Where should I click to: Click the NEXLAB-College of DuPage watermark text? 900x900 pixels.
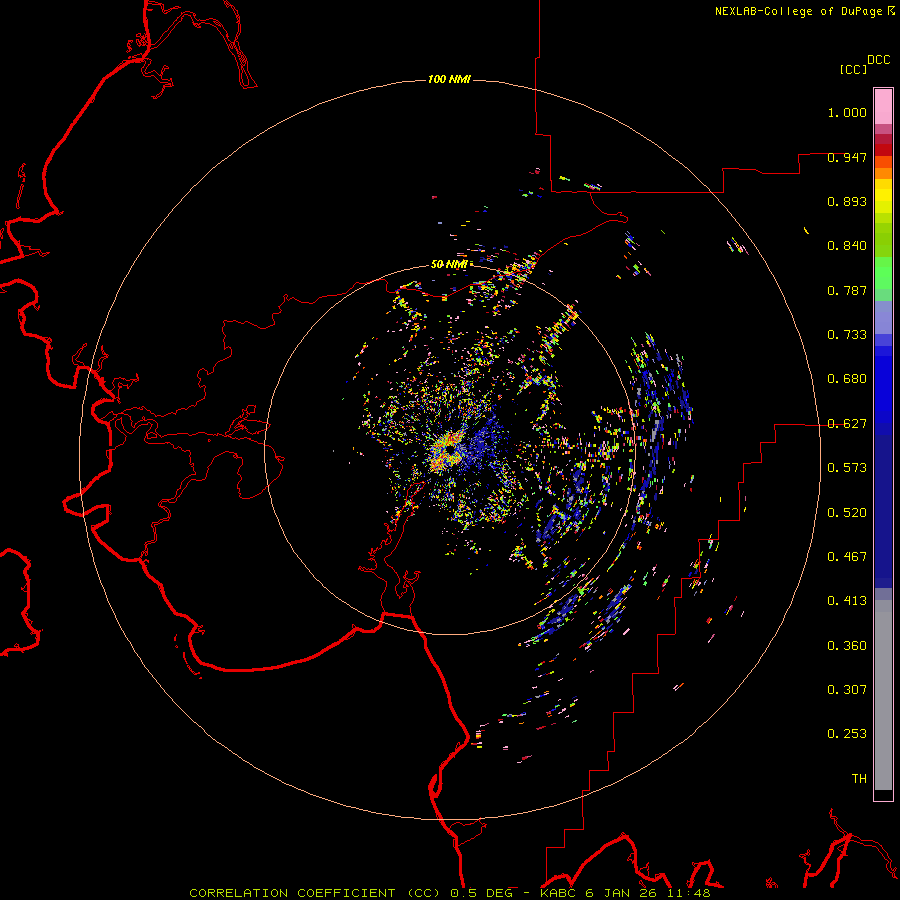804,11
